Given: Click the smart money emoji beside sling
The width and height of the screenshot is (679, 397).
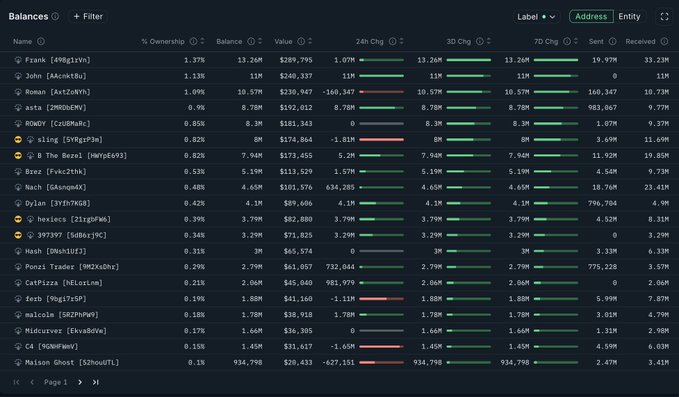Looking at the screenshot, I should coord(18,140).
